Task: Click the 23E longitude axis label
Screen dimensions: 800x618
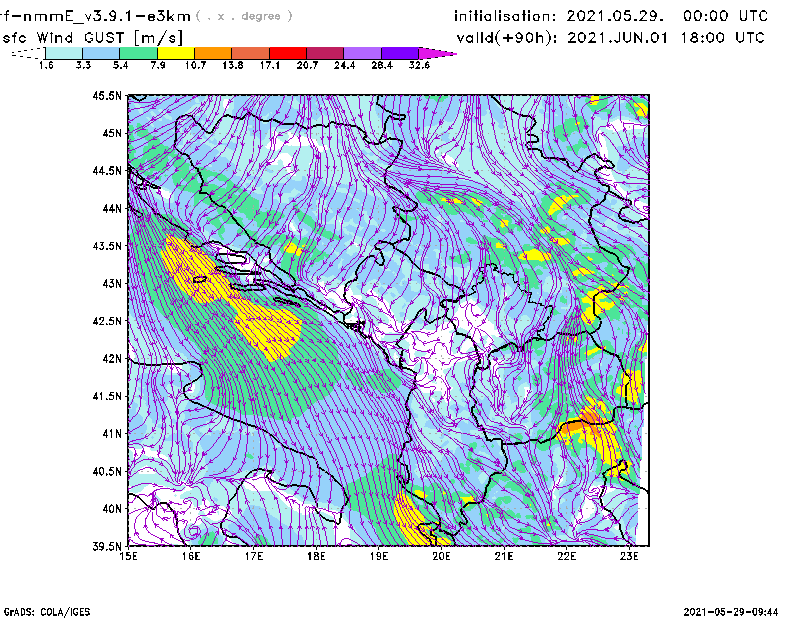Action: point(629,556)
